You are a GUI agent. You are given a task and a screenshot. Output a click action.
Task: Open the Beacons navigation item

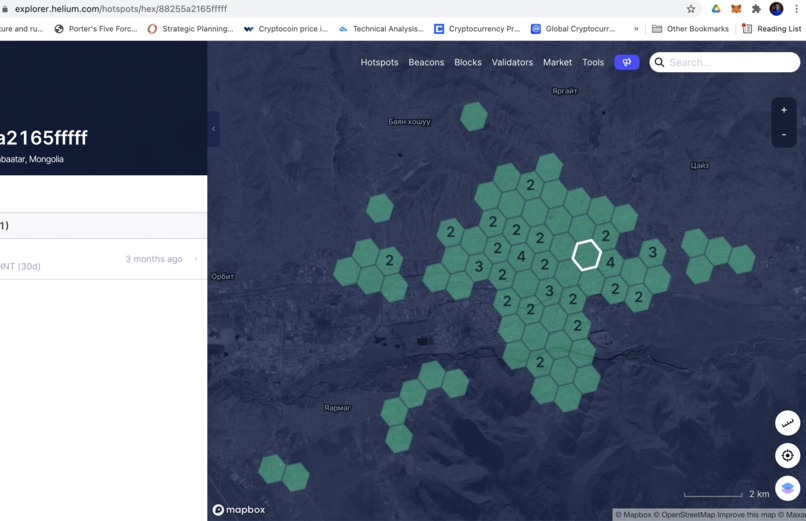pos(426,62)
